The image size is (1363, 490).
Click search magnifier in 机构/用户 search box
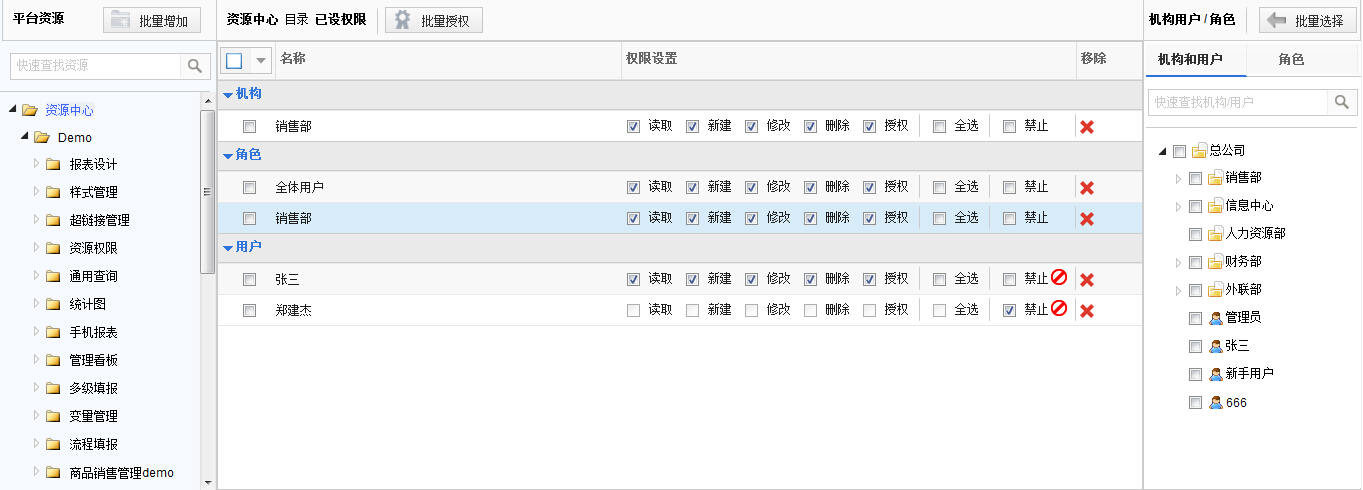[x=1341, y=102]
